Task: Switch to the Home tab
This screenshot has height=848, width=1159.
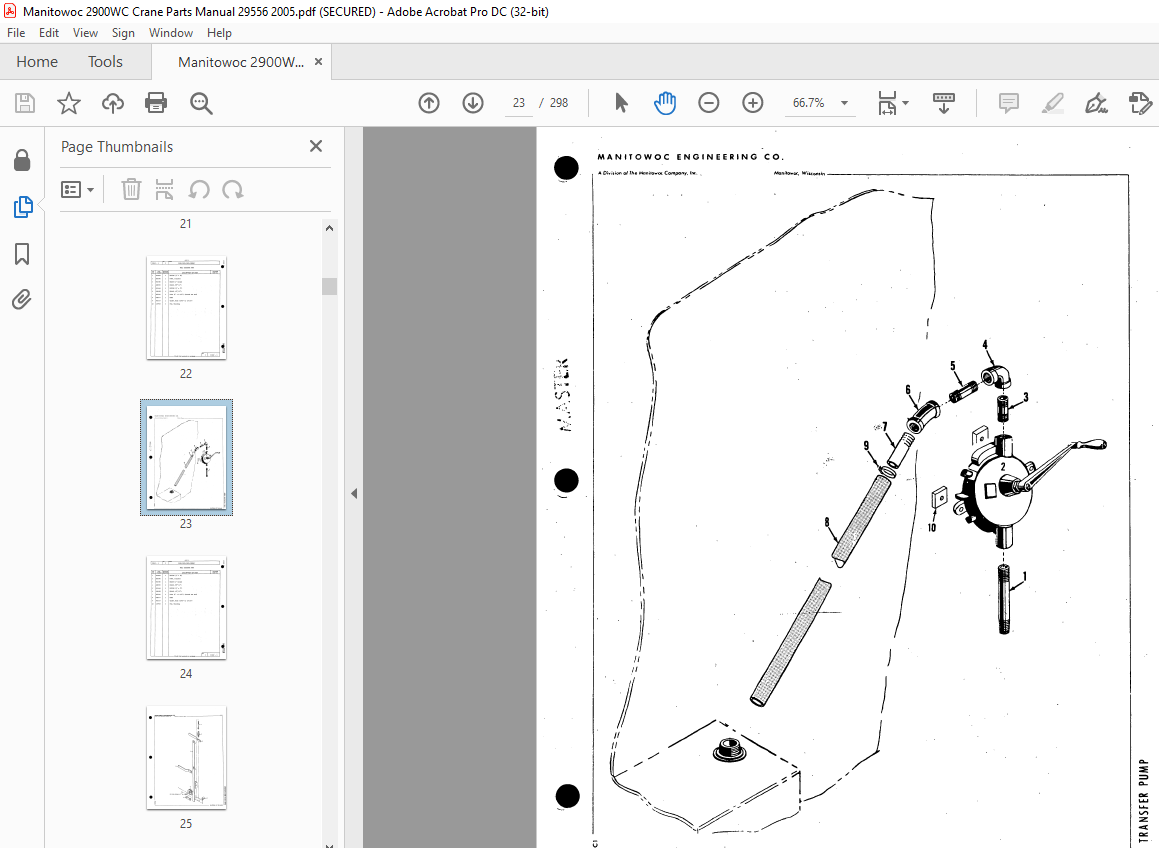Action: click(37, 62)
